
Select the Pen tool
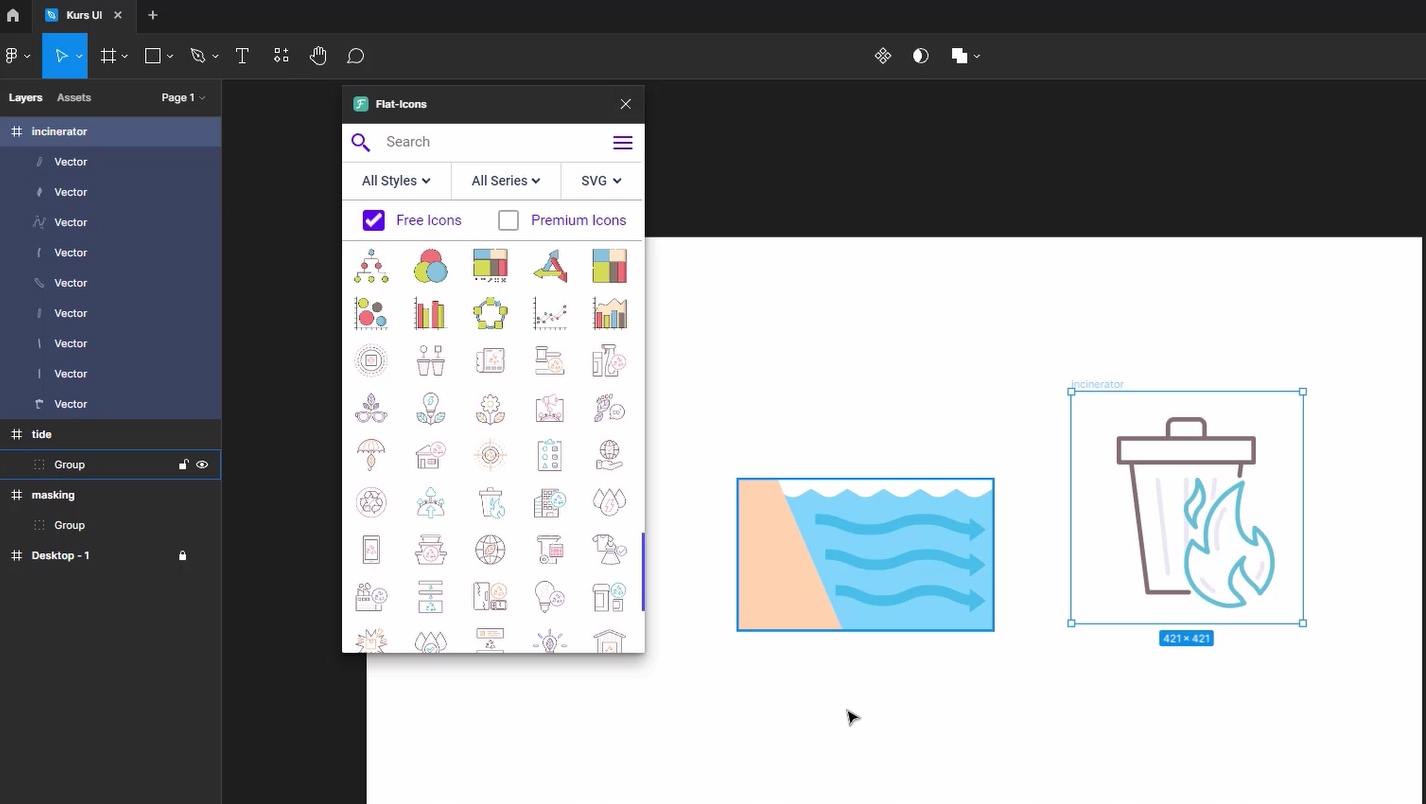pyautogui.click(x=198, y=56)
